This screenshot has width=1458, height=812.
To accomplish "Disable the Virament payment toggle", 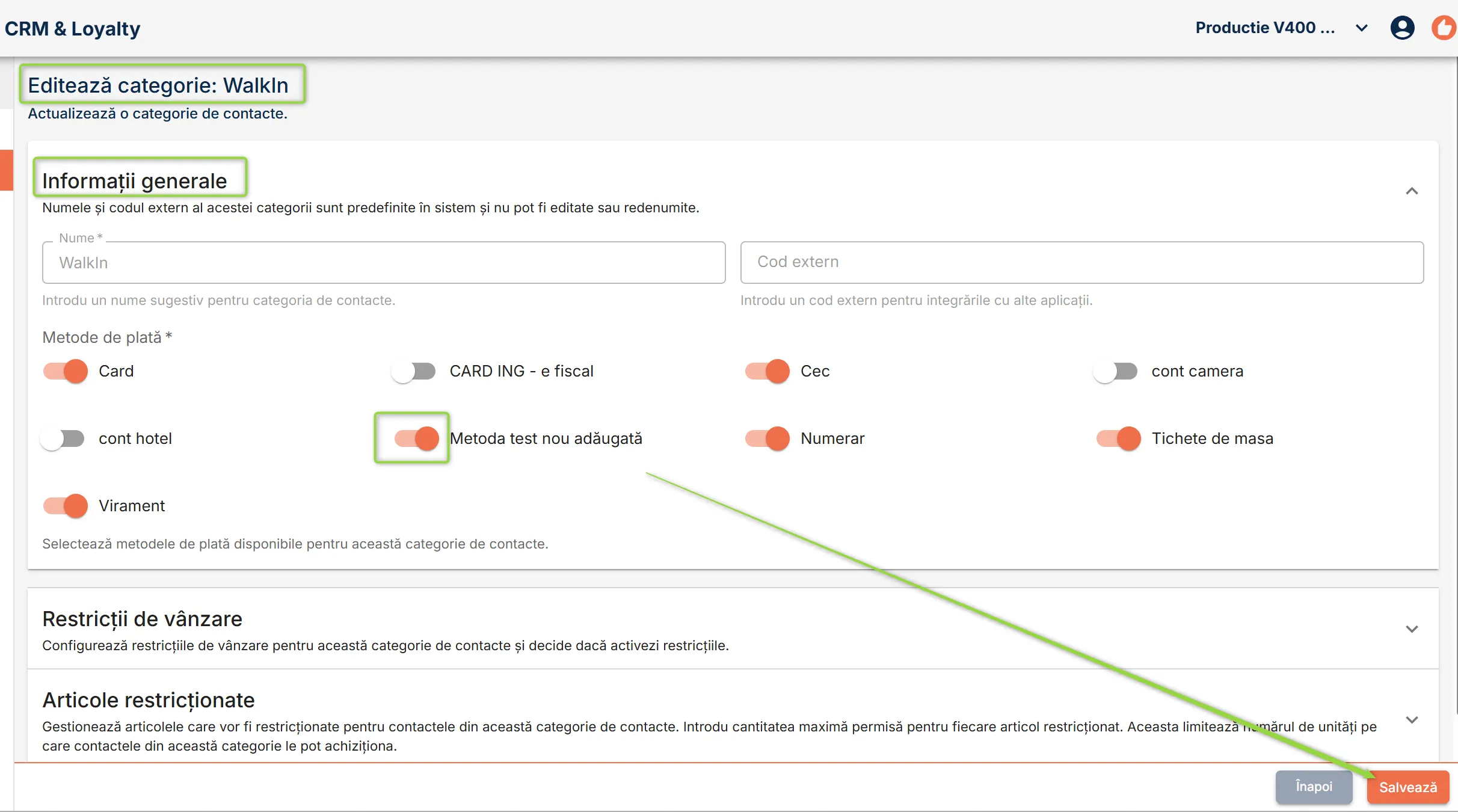I will [x=65, y=506].
